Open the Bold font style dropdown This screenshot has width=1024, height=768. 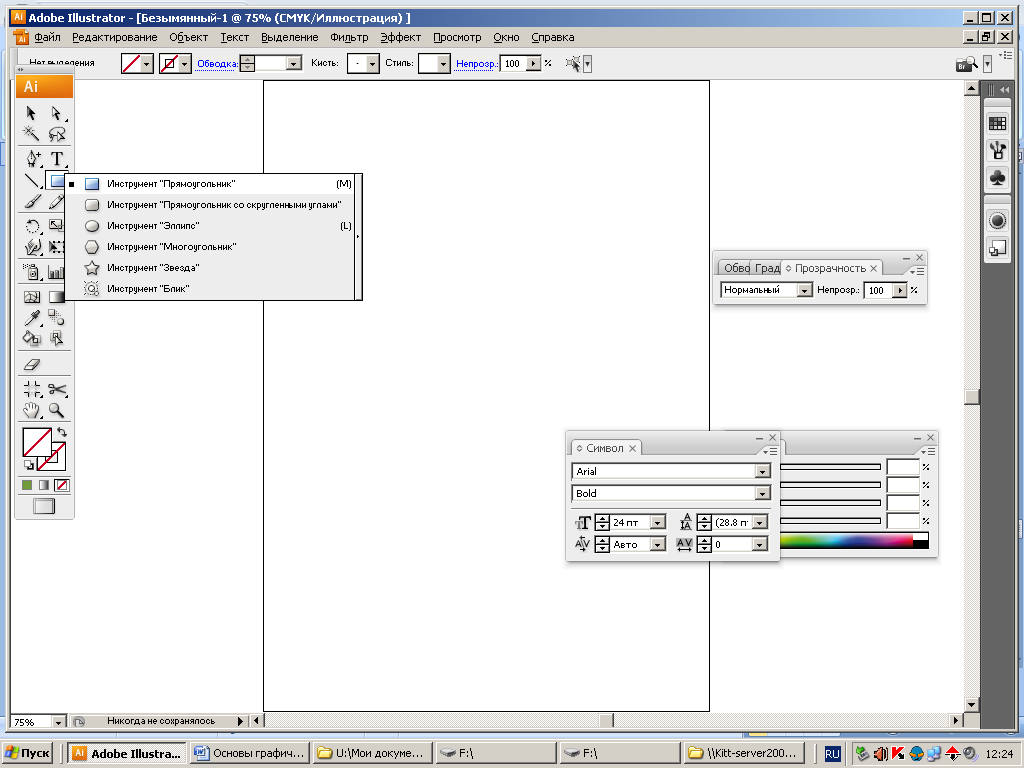point(762,494)
